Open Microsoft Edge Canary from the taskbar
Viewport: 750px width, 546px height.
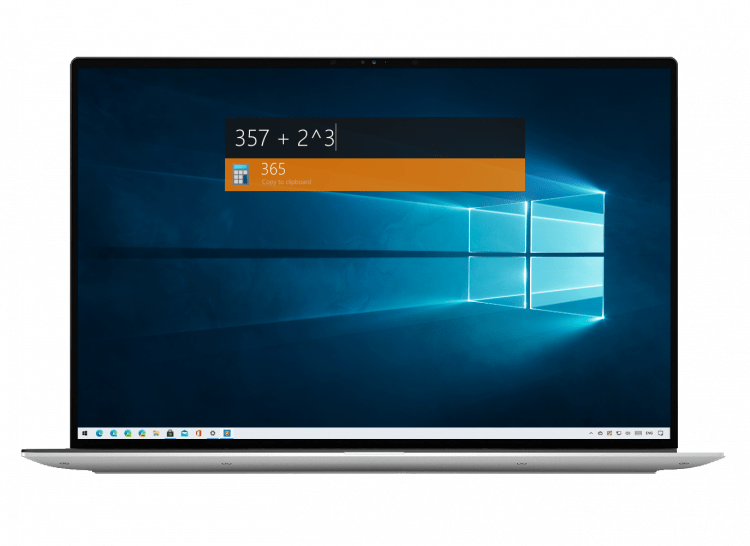point(142,433)
